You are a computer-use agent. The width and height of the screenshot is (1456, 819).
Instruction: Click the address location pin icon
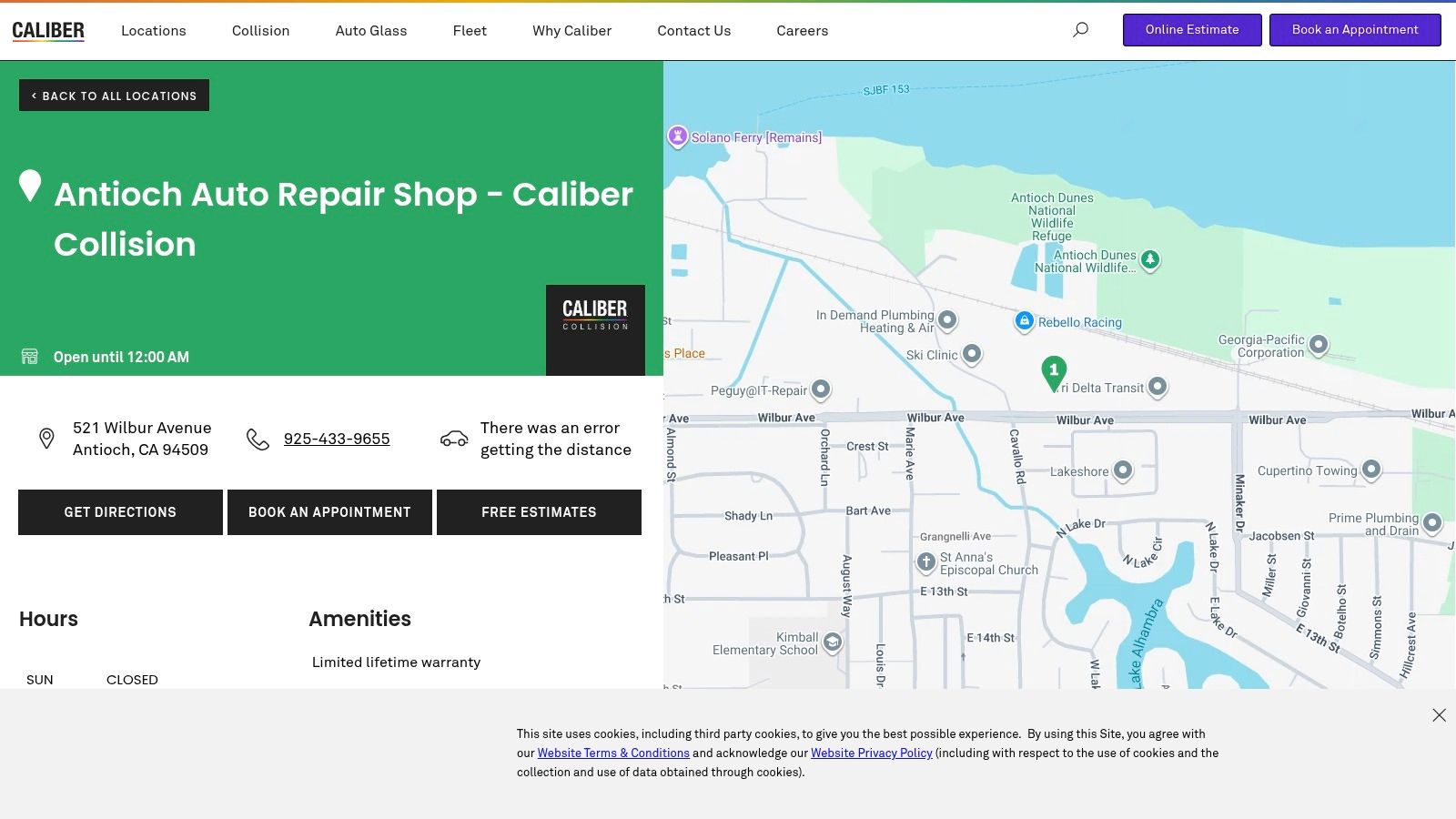tap(46, 439)
